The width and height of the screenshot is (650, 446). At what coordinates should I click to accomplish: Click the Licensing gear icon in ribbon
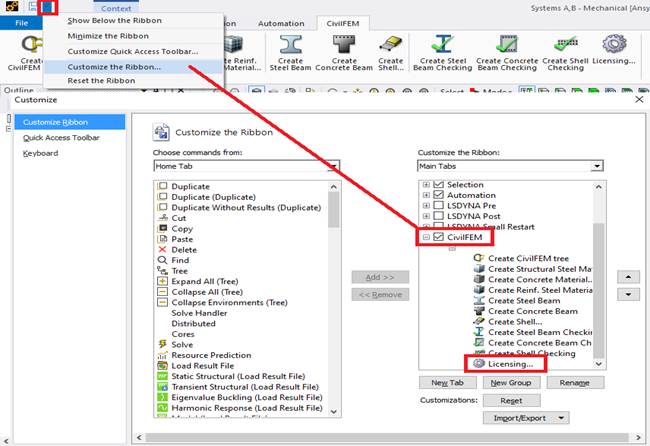point(614,44)
